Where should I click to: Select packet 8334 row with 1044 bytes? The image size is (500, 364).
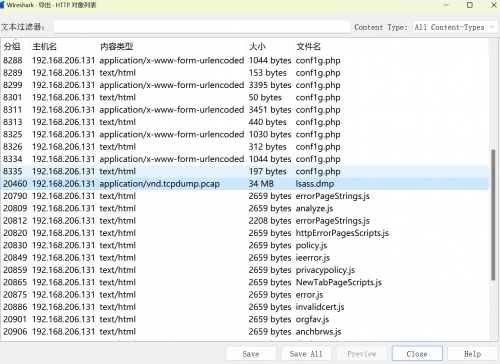[245, 159]
